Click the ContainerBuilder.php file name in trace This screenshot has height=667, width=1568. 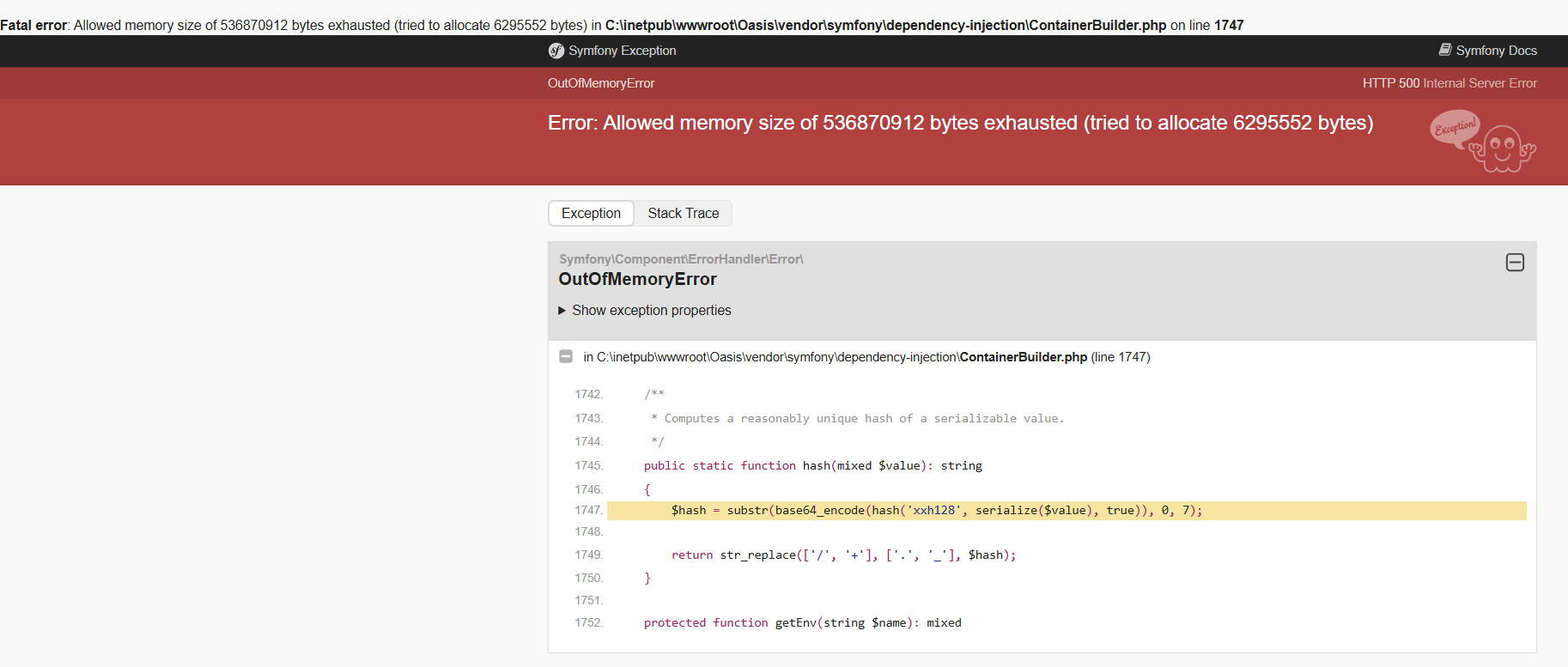(1023, 357)
